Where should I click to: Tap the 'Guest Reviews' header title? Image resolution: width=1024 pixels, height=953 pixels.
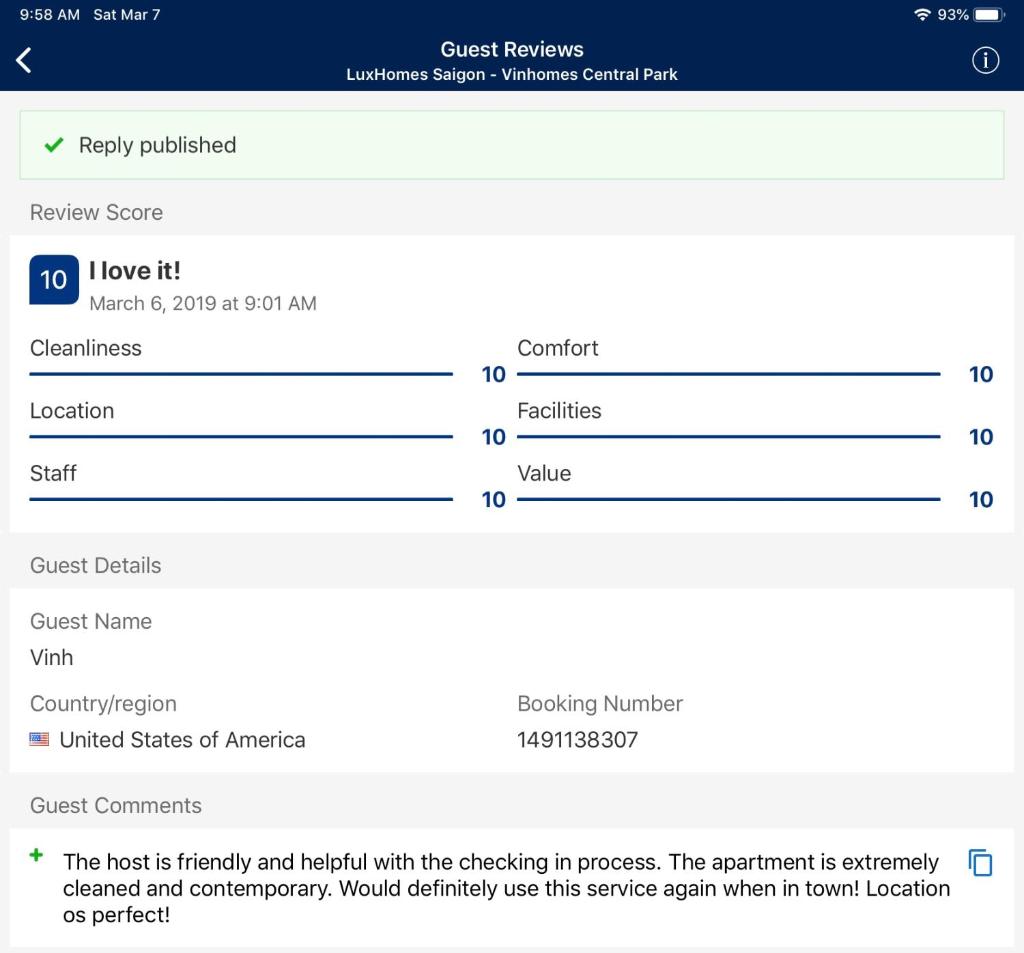(512, 49)
